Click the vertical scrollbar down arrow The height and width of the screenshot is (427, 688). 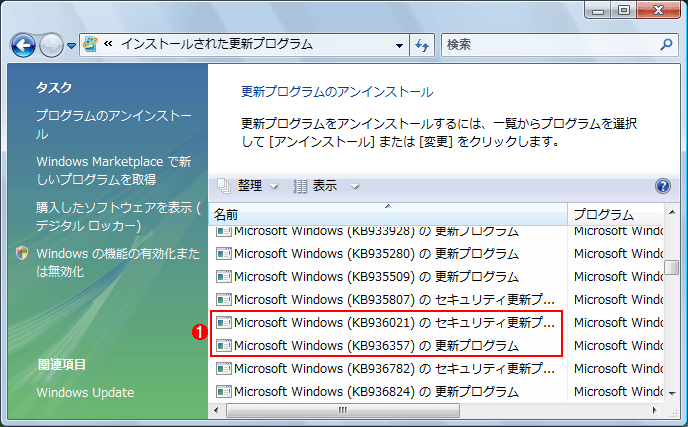pyautogui.click(x=672, y=393)
